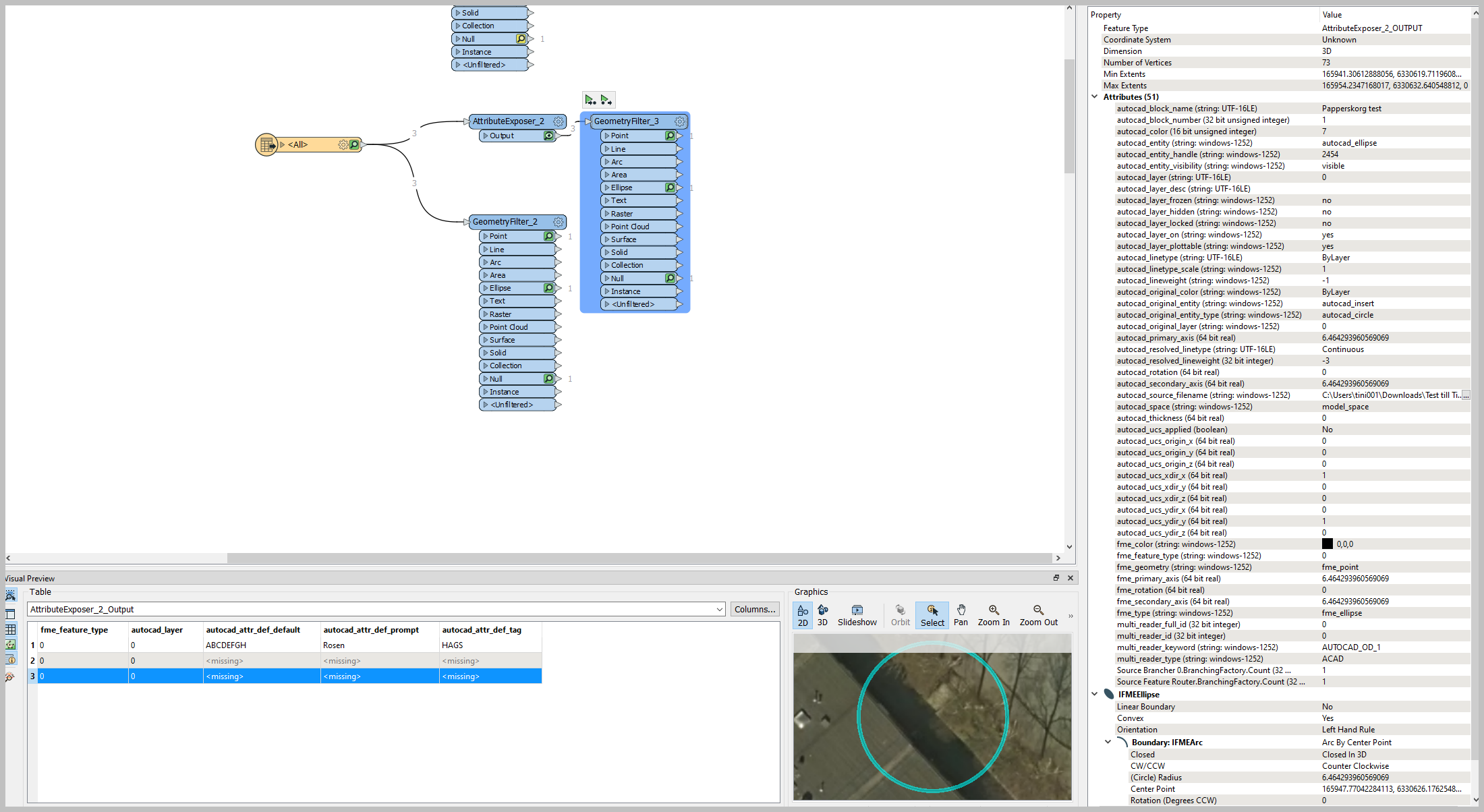Inspect cache on top Null port
Screen dimensions: 1484x812
coord(521,38)
